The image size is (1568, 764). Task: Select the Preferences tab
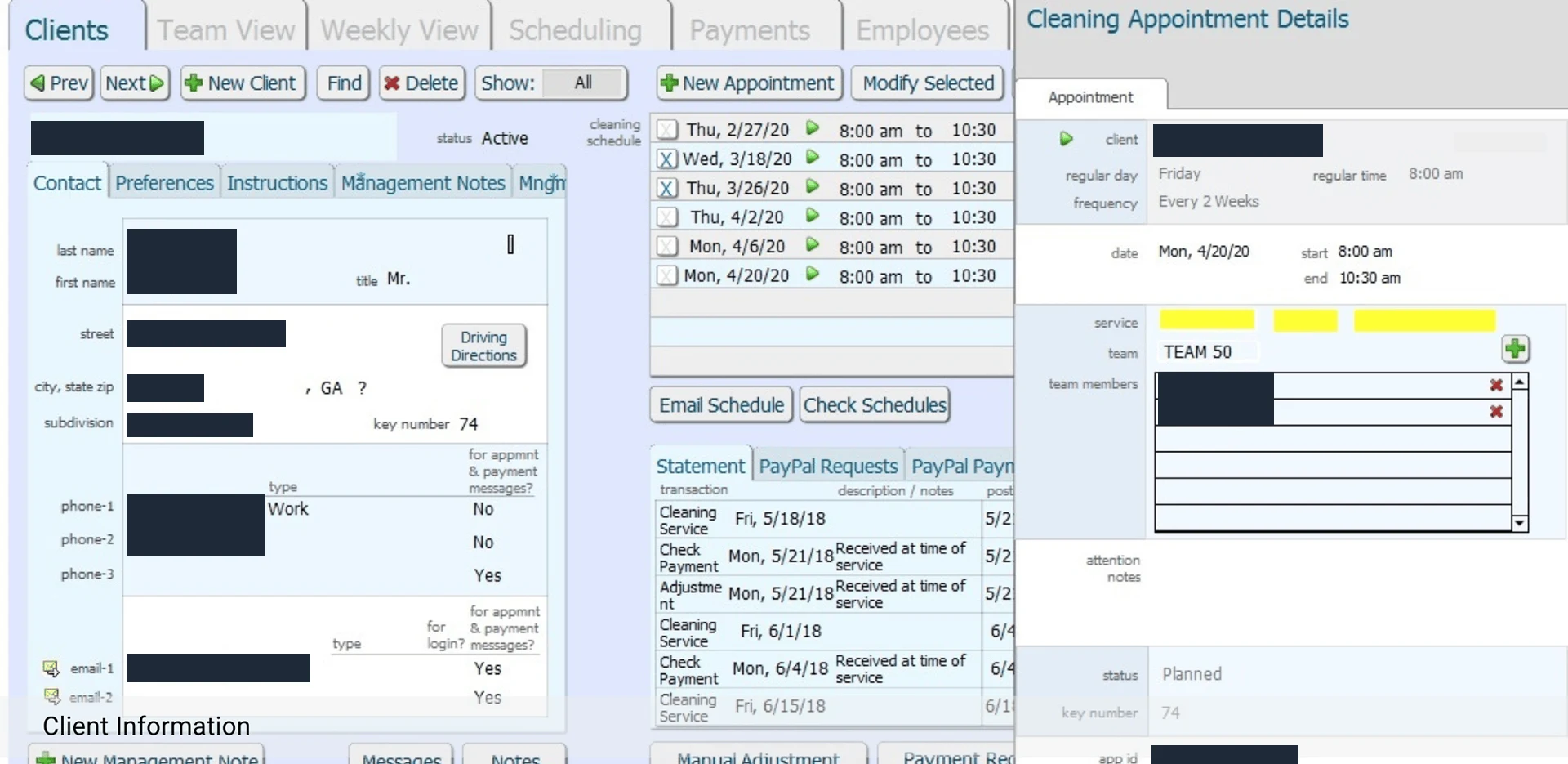tap(164, 183)
